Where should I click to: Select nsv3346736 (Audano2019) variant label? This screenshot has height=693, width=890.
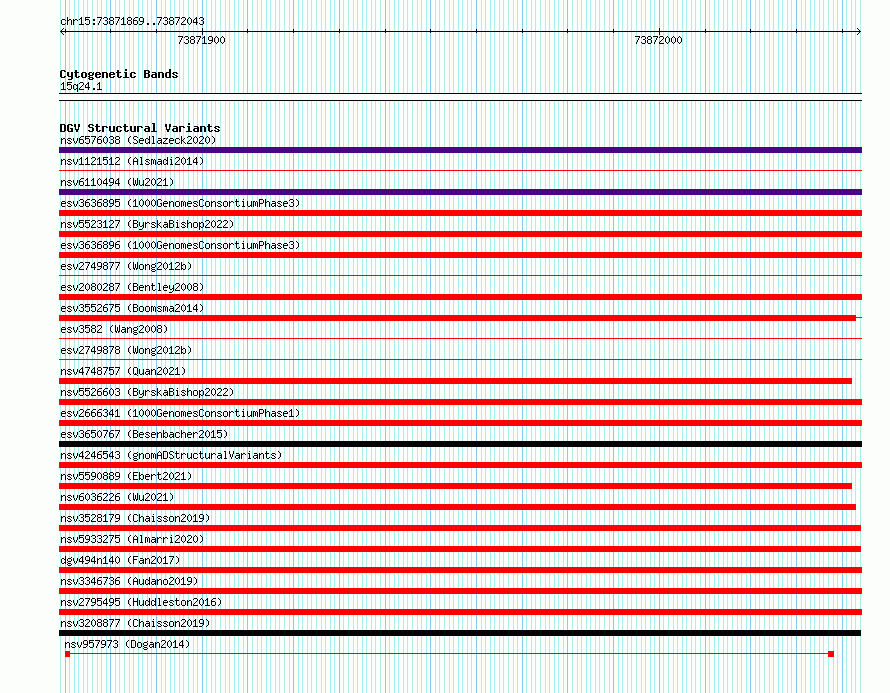[129, 581]
